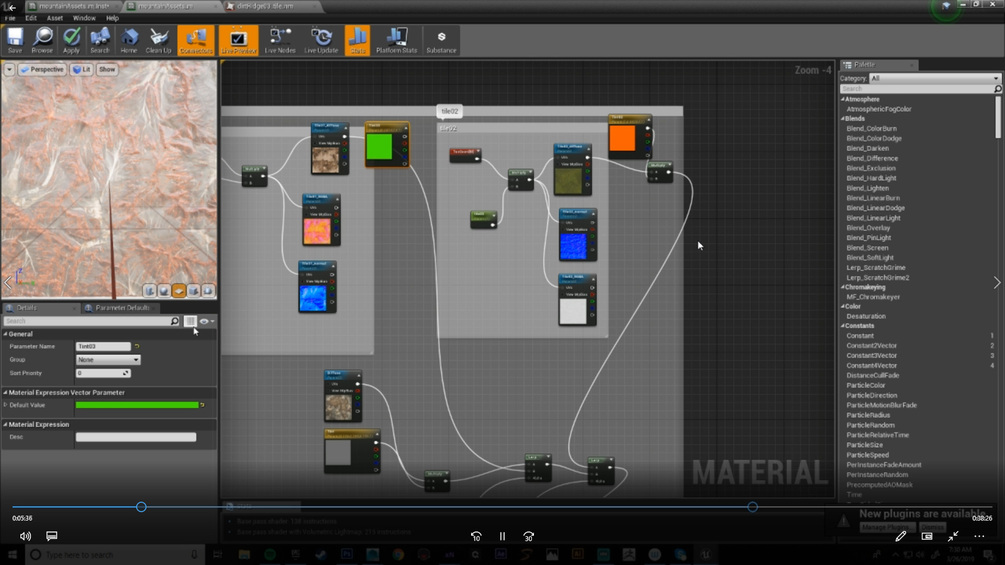Click the taskbar search box

[115, 555]
